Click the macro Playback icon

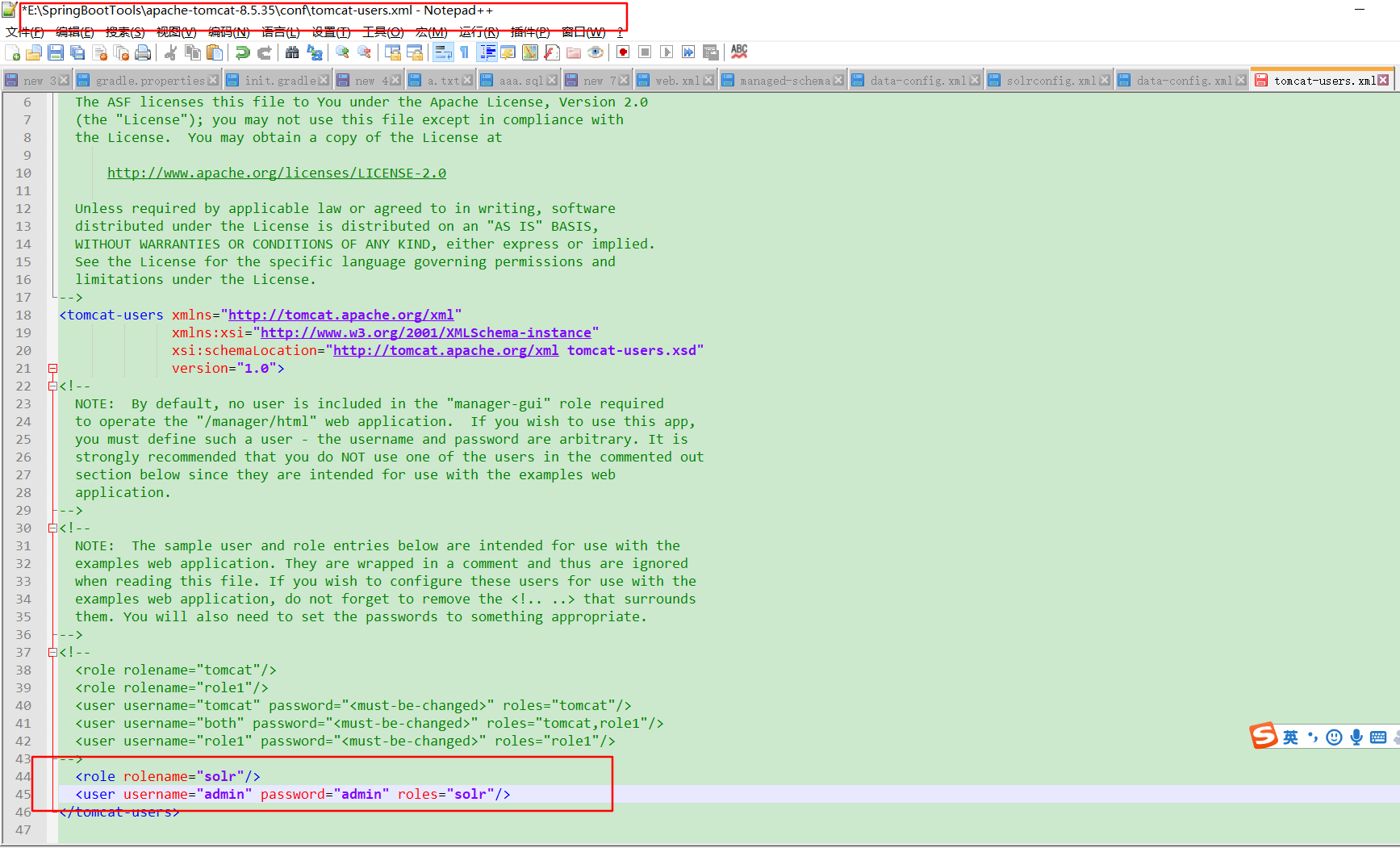[x=667, y=53]
